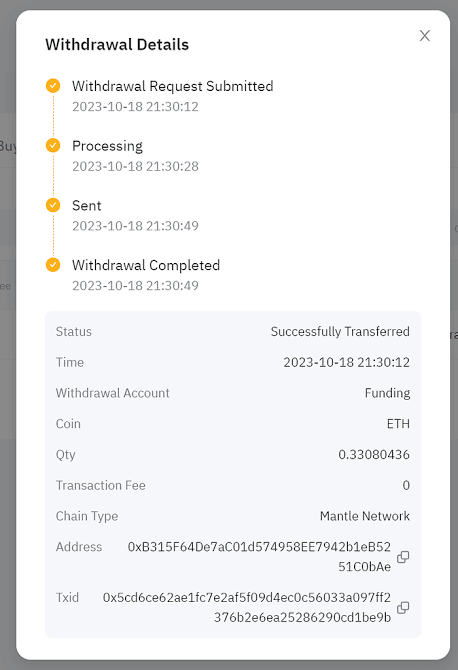Viewport: 458px width, 670px height.
Task: Close the Withdrawal Details dialog
Action: [x=425, y=35]
